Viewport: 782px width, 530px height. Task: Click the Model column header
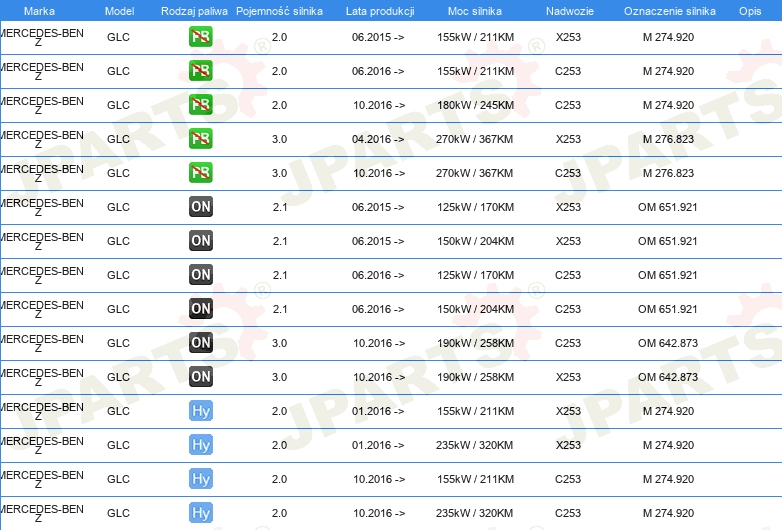(119, 11)
